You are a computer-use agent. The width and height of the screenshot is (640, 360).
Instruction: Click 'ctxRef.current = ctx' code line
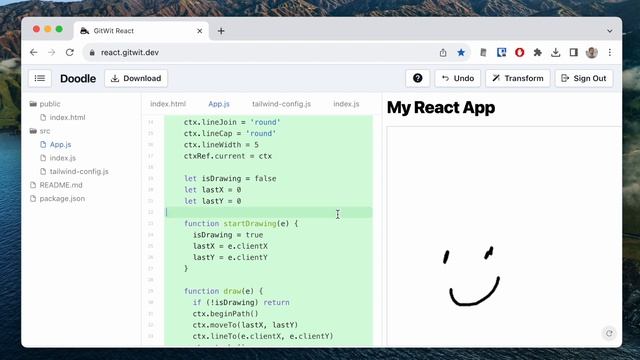[x=227, y=156]
